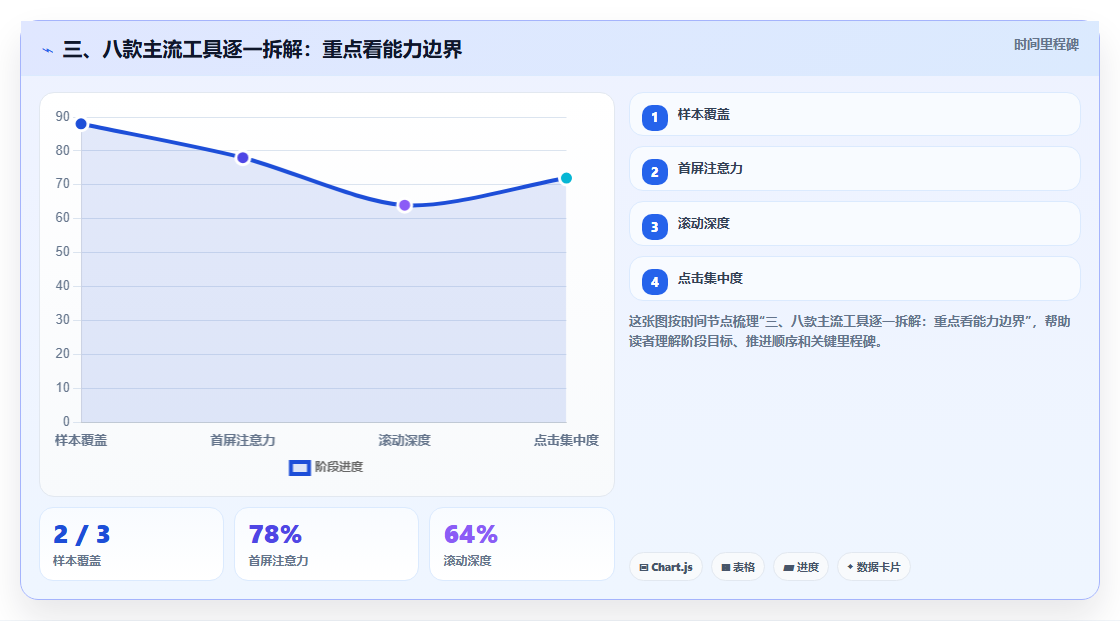The width and height of the screenshot is (1120, 621).
Task: Open the 点击集中度 milestone row
Action: tap(854, 279)
